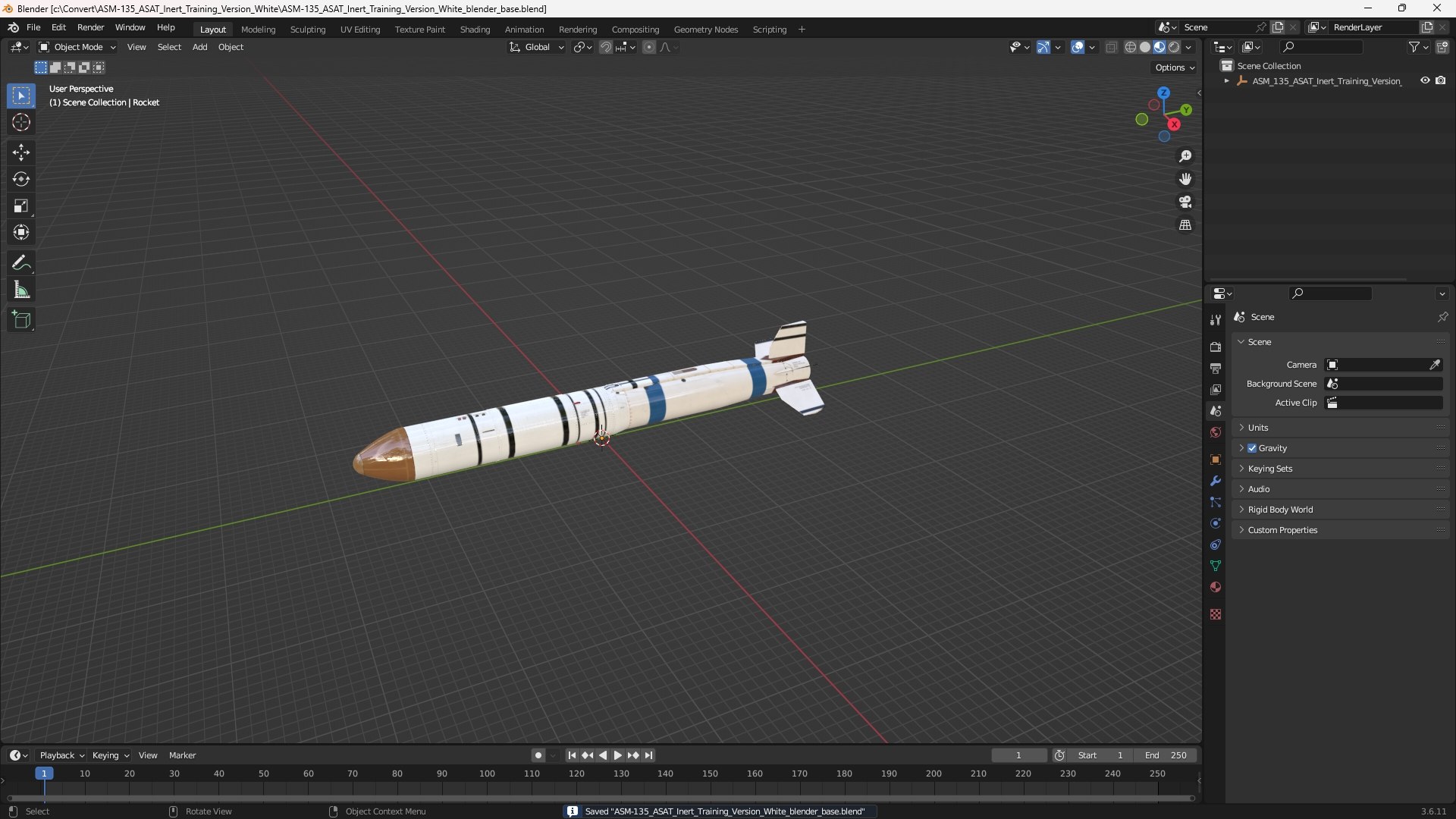This screenshot has height=819, width=1456.
Task: Open the Render properties tab icon
Action: pos(1216,347)
